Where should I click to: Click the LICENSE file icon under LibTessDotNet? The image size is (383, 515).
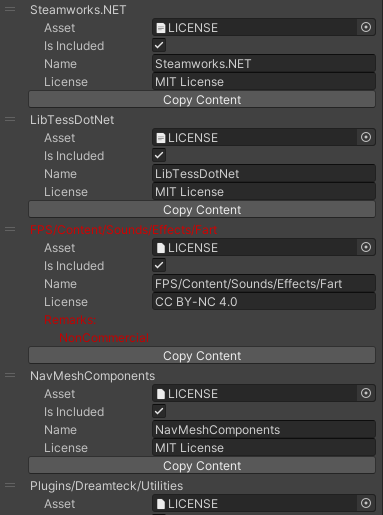[x=161, y=138]
